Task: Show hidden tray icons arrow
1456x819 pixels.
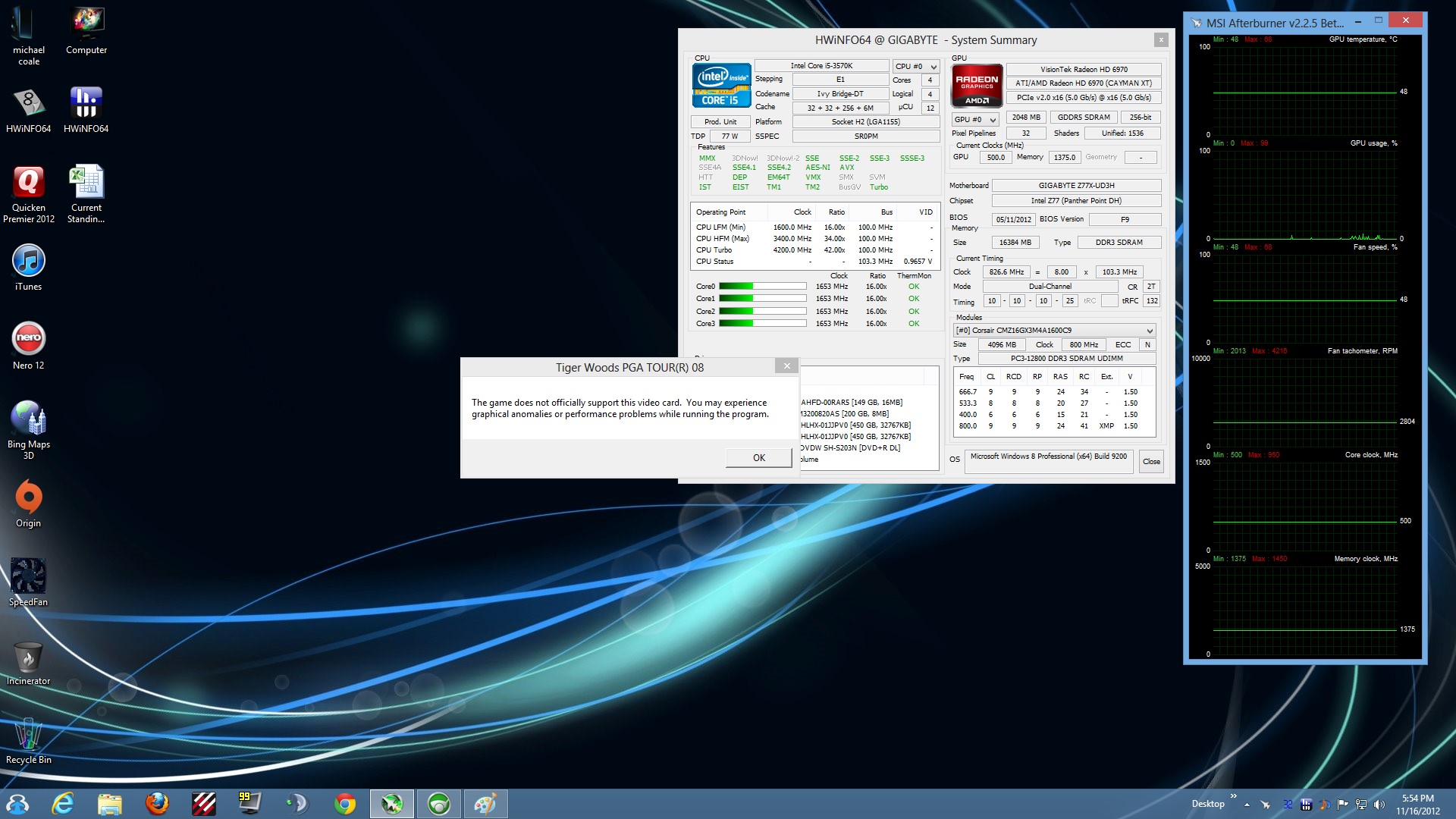Action: (x=1247, y=805)
